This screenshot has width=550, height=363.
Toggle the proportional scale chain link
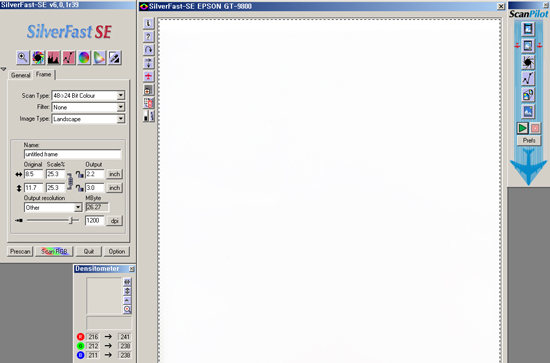[70, 181]
